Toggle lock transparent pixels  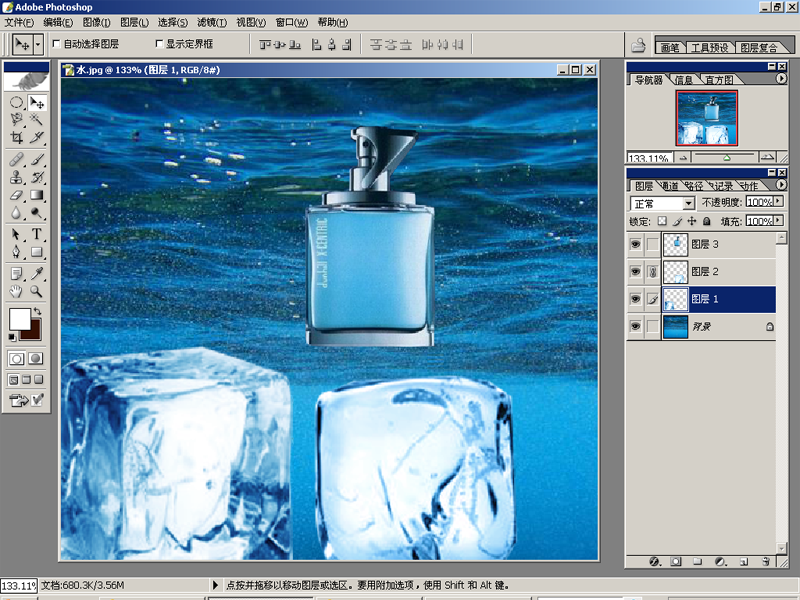click(662, 221)
